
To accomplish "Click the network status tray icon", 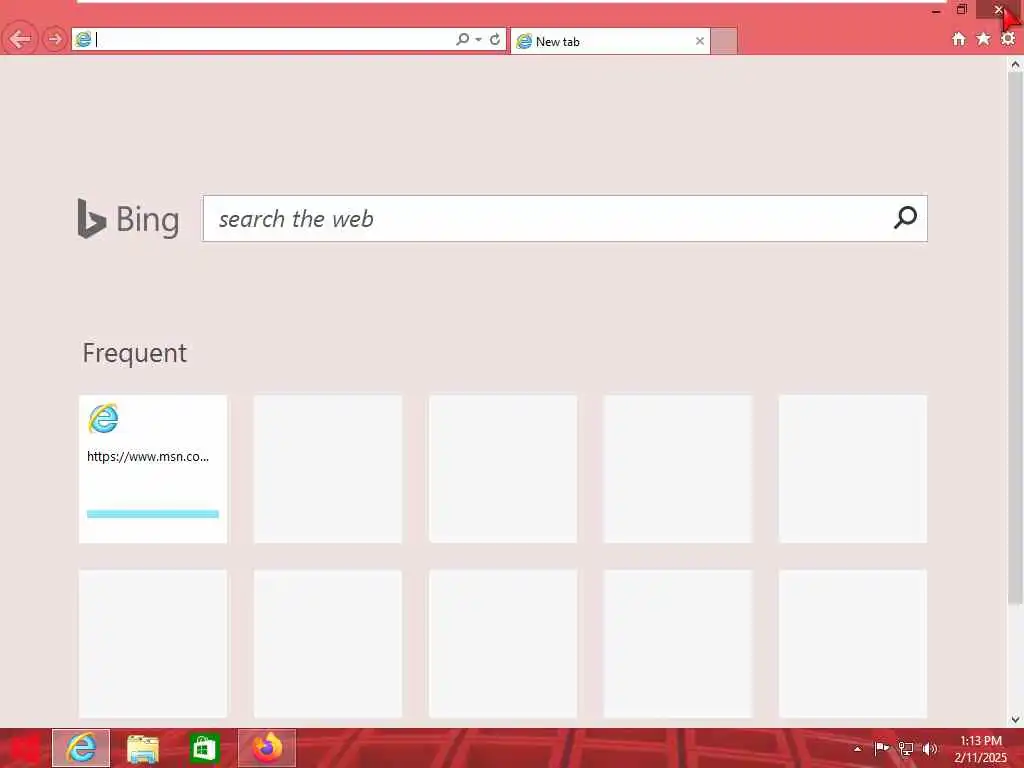I will (x=906, y=748).
